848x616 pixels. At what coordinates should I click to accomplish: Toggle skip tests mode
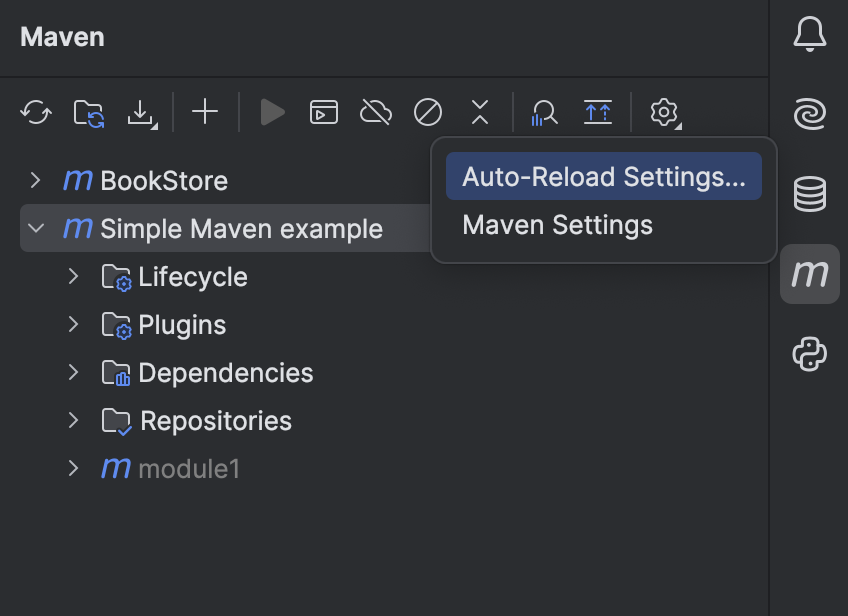(427, 113)
